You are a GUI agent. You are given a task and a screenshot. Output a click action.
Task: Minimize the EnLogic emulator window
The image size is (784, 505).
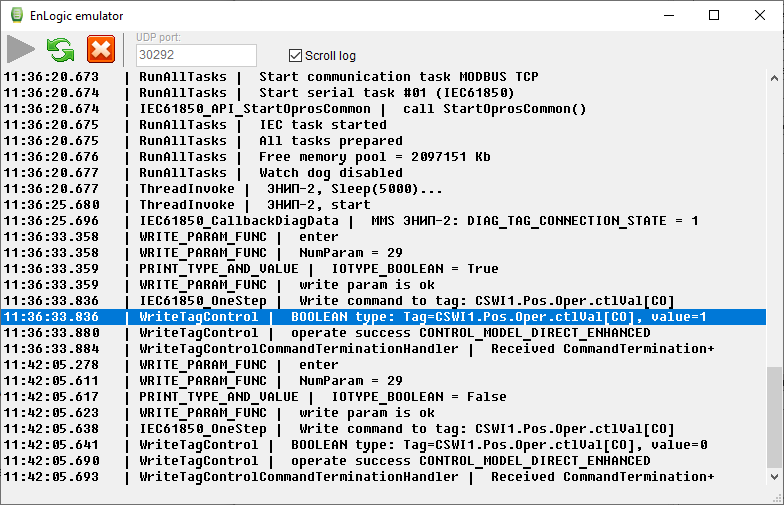coord(667,15)
